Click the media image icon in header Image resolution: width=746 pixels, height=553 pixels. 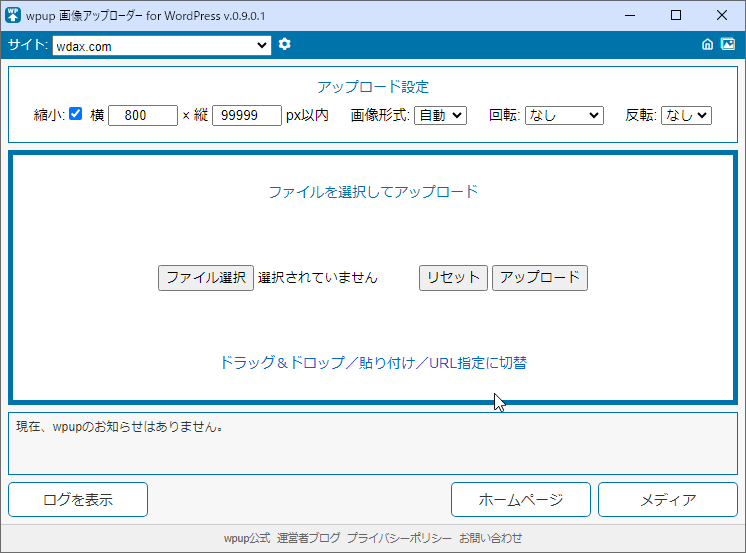coord(728,44)
